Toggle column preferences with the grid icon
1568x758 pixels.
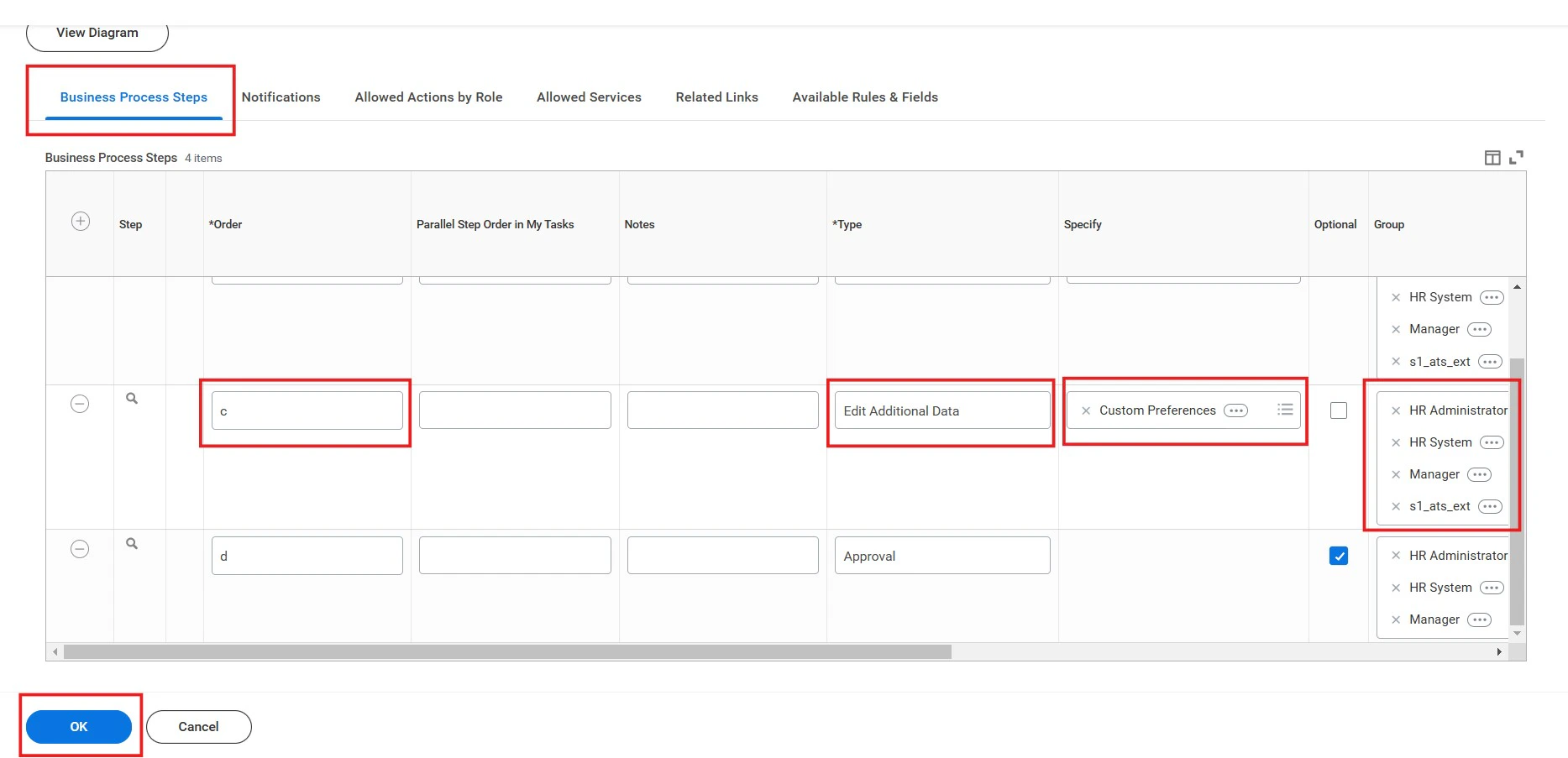1492,157
